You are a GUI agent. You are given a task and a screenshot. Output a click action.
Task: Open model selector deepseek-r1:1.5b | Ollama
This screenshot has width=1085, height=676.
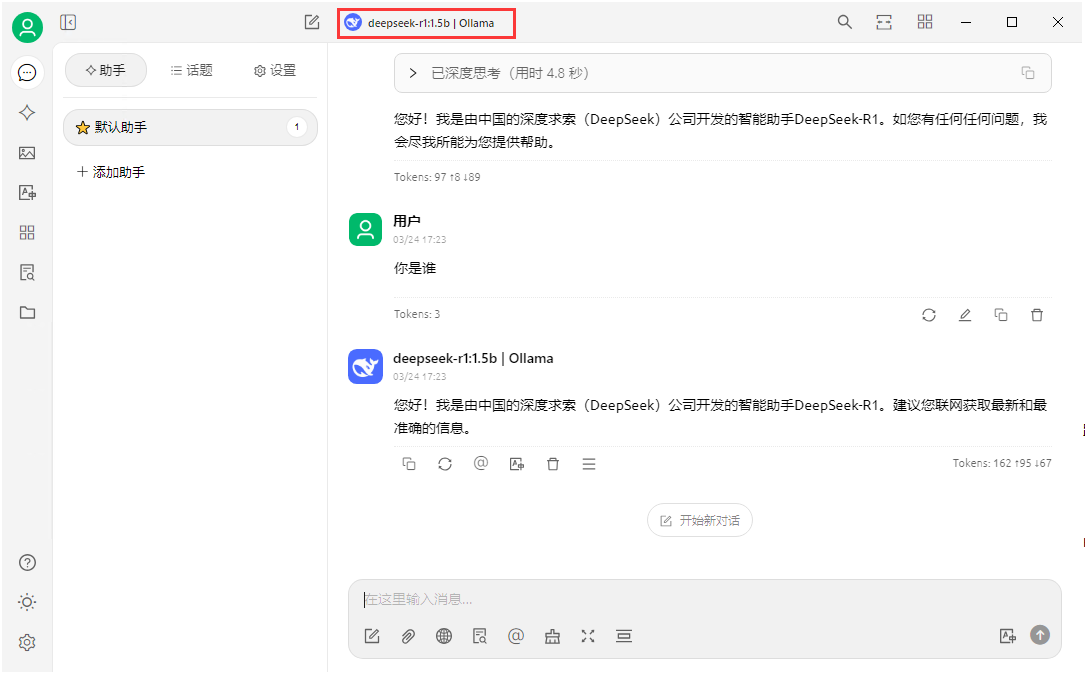[427, 23]
